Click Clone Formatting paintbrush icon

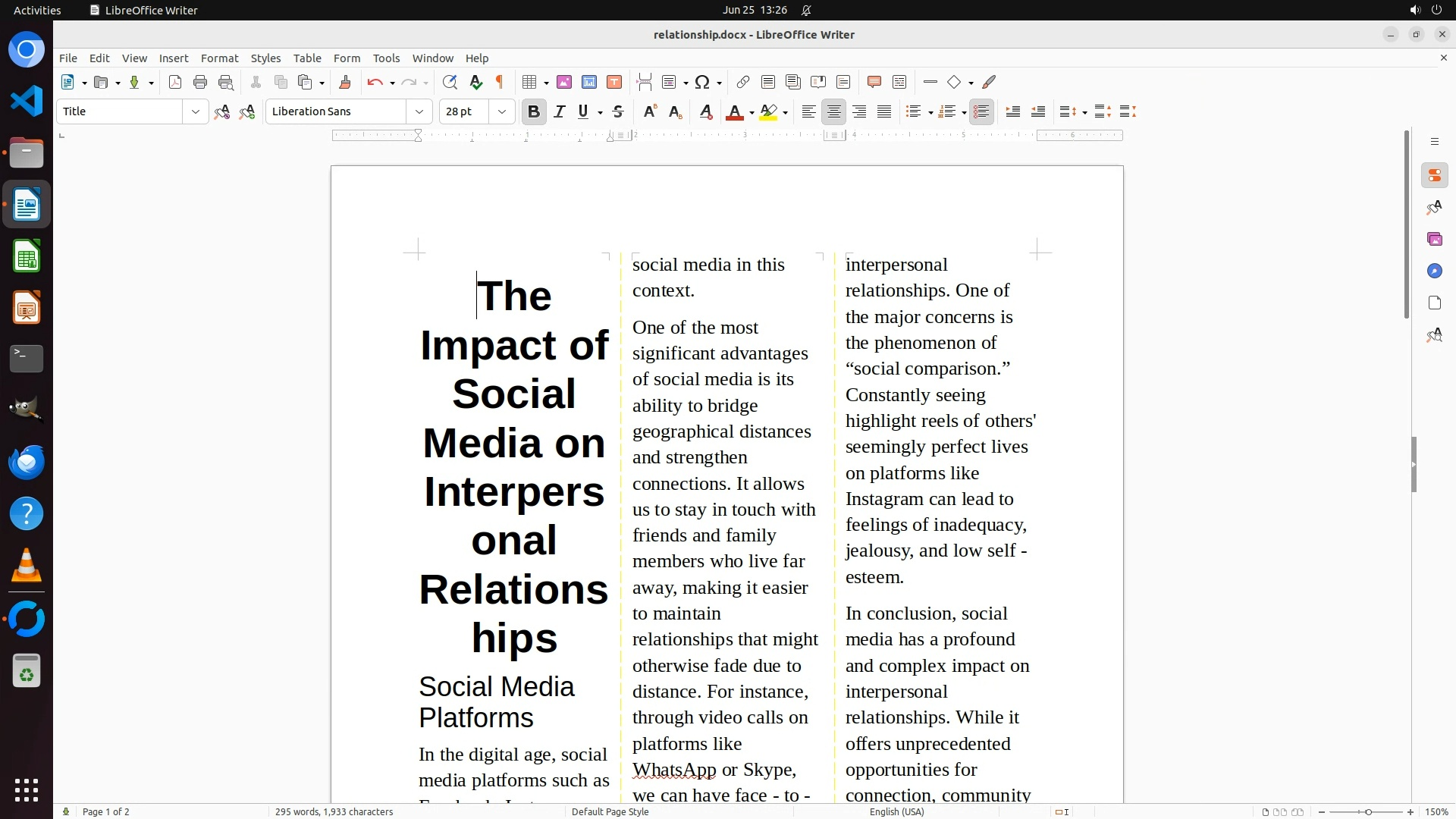[344, 83]
